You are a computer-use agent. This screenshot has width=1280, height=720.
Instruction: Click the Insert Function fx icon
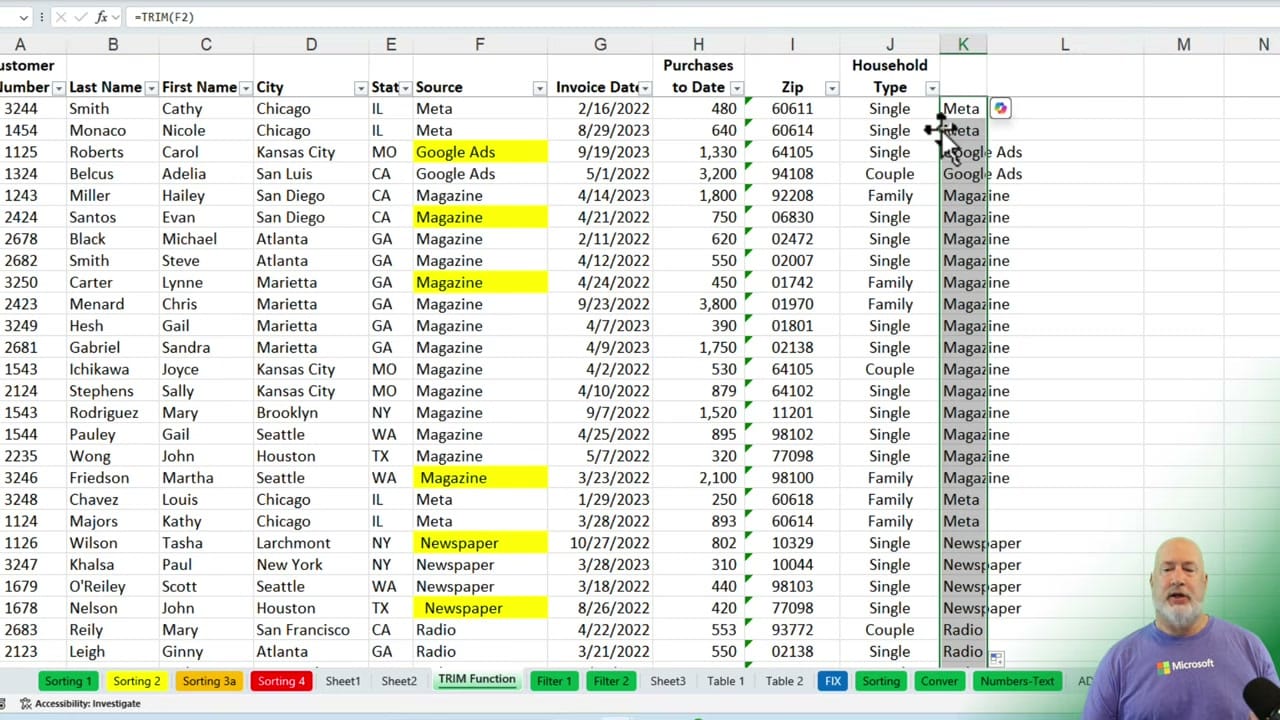[101, 17]
